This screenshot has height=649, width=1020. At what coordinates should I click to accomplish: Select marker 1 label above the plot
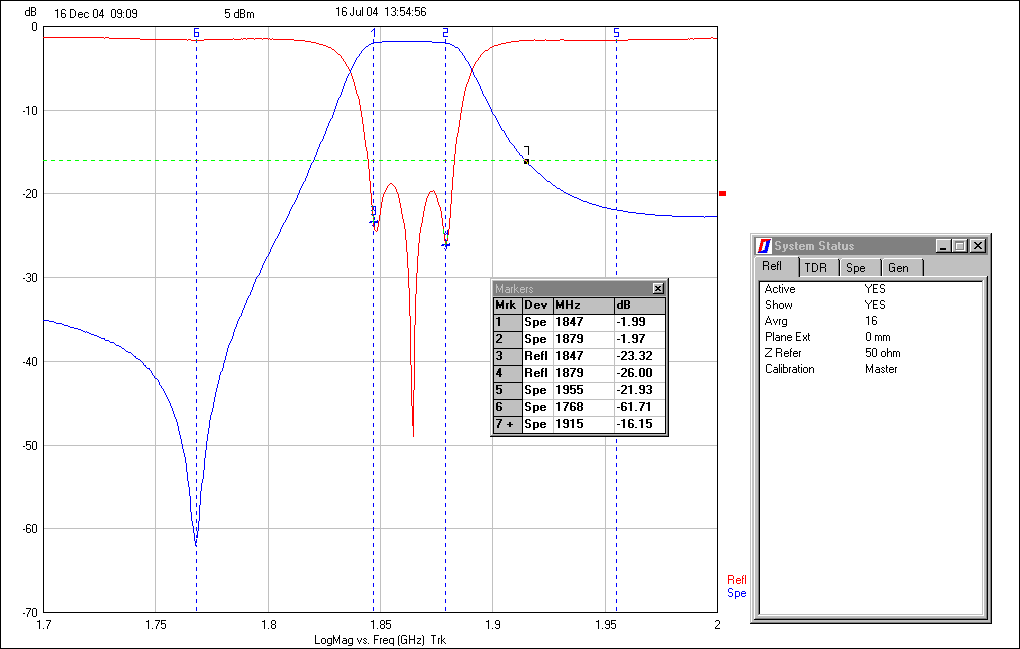tap(374, 33)
